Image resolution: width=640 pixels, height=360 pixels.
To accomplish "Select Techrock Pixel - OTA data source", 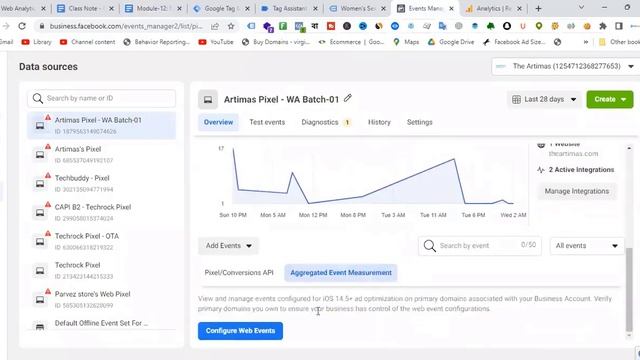I will (x=102, y=241).
